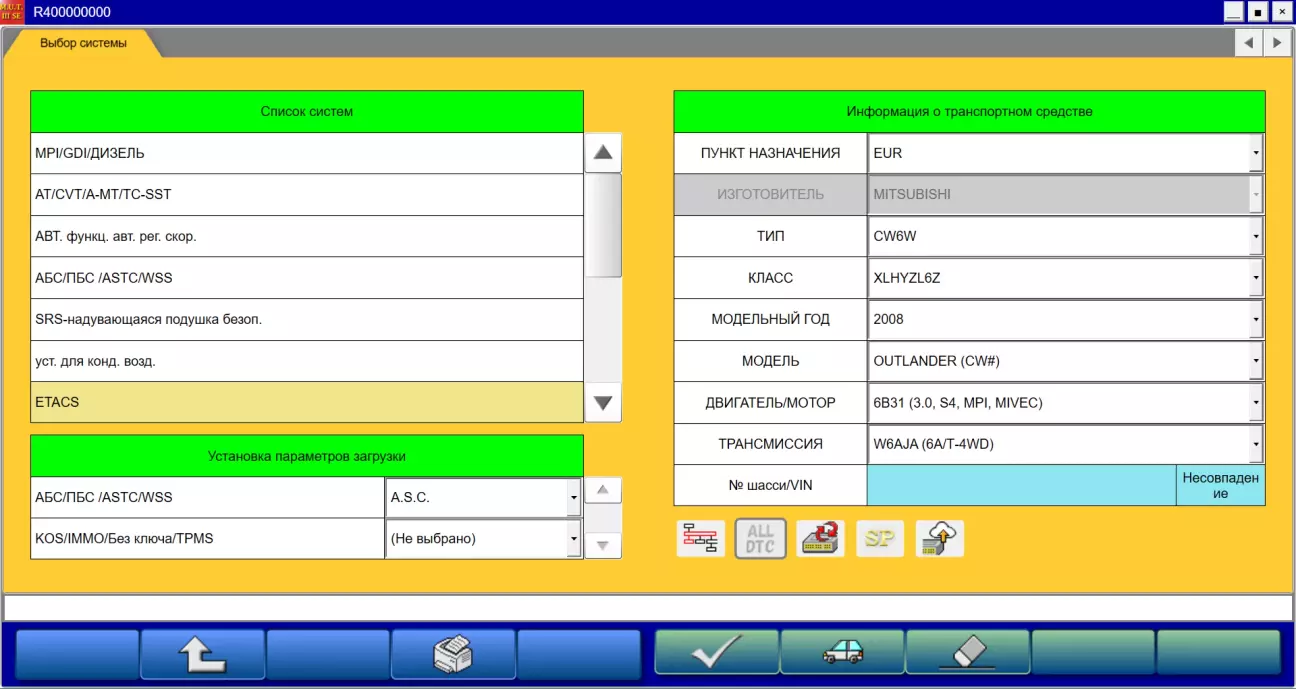The width and height of the screenshot is (1296, 689).
Task: Click the SP special function icon
Action: tap(880, 538)
